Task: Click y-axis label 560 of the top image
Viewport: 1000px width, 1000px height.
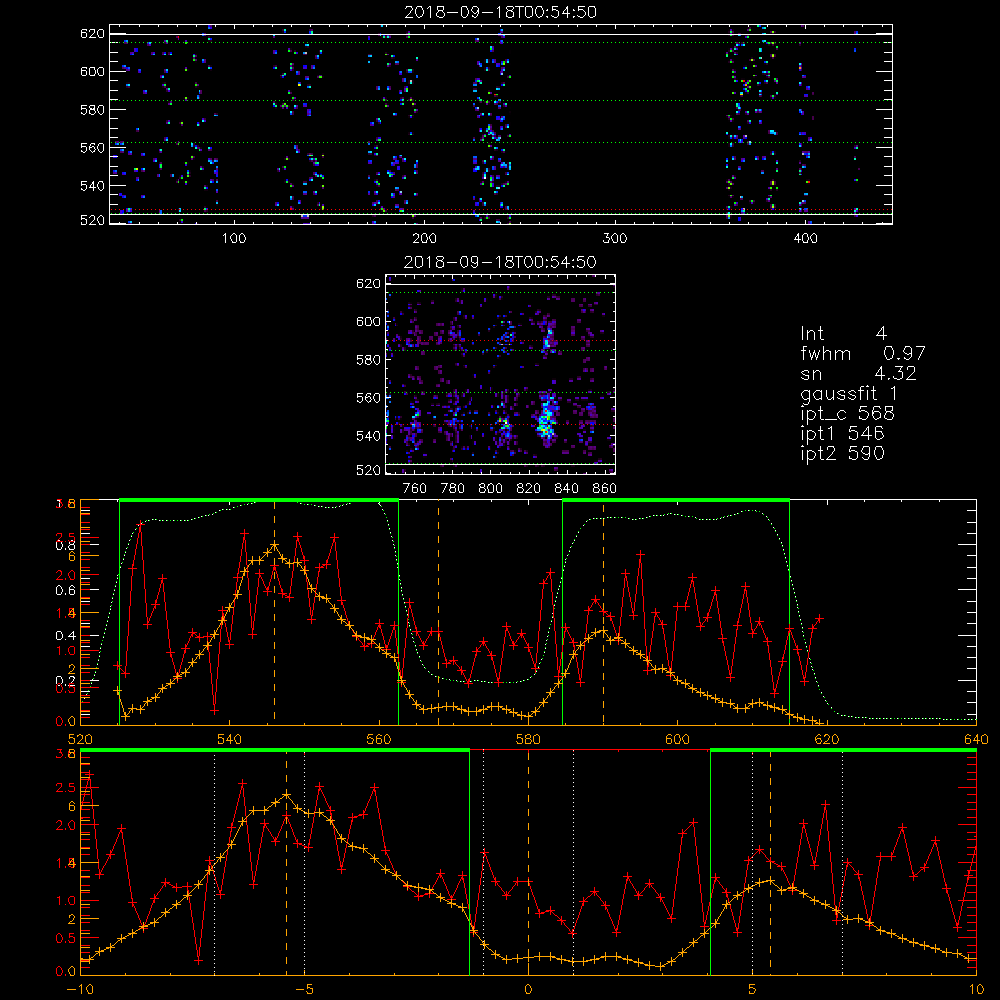Action: [92, 147]
